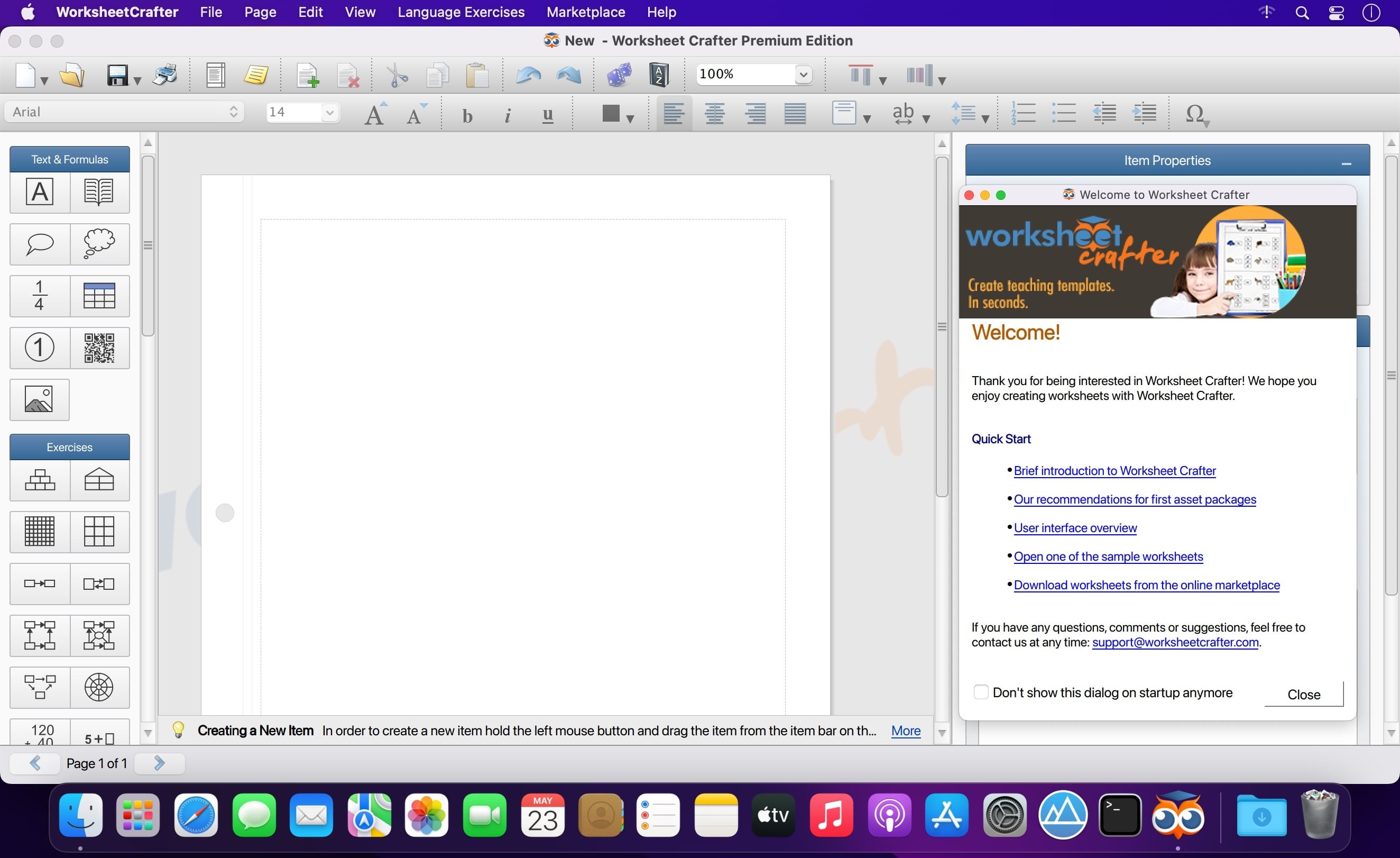
Task: Expand the font size dropdown
Action: point(330,112)
